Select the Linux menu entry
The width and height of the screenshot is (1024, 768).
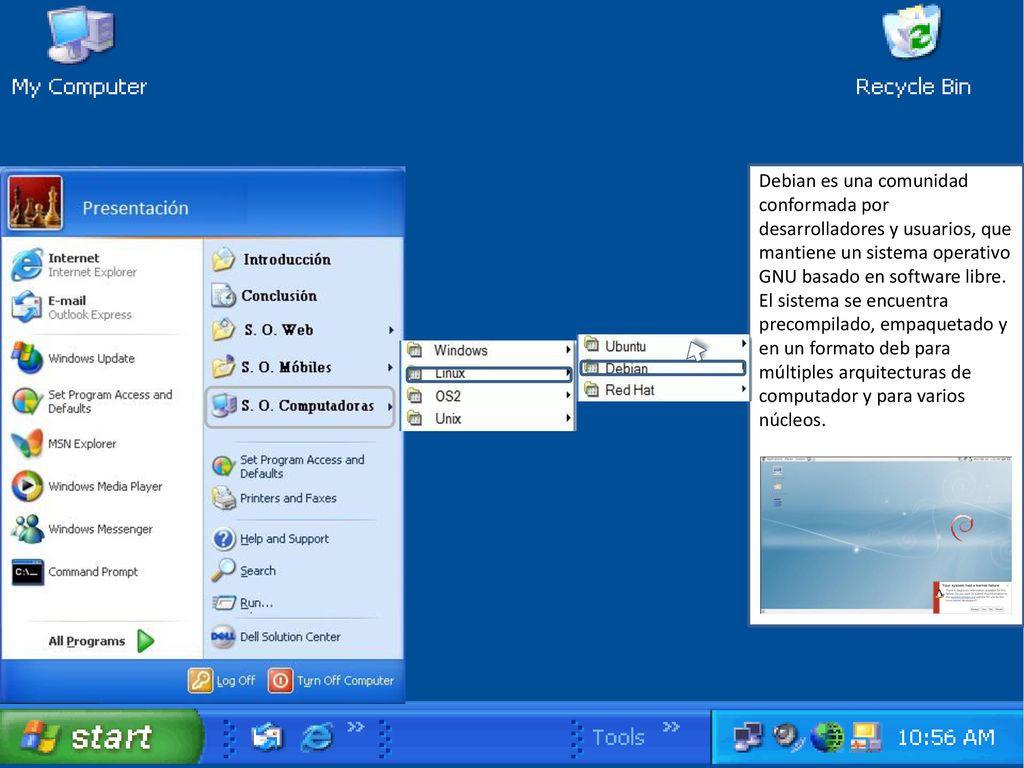click(488, 374)
